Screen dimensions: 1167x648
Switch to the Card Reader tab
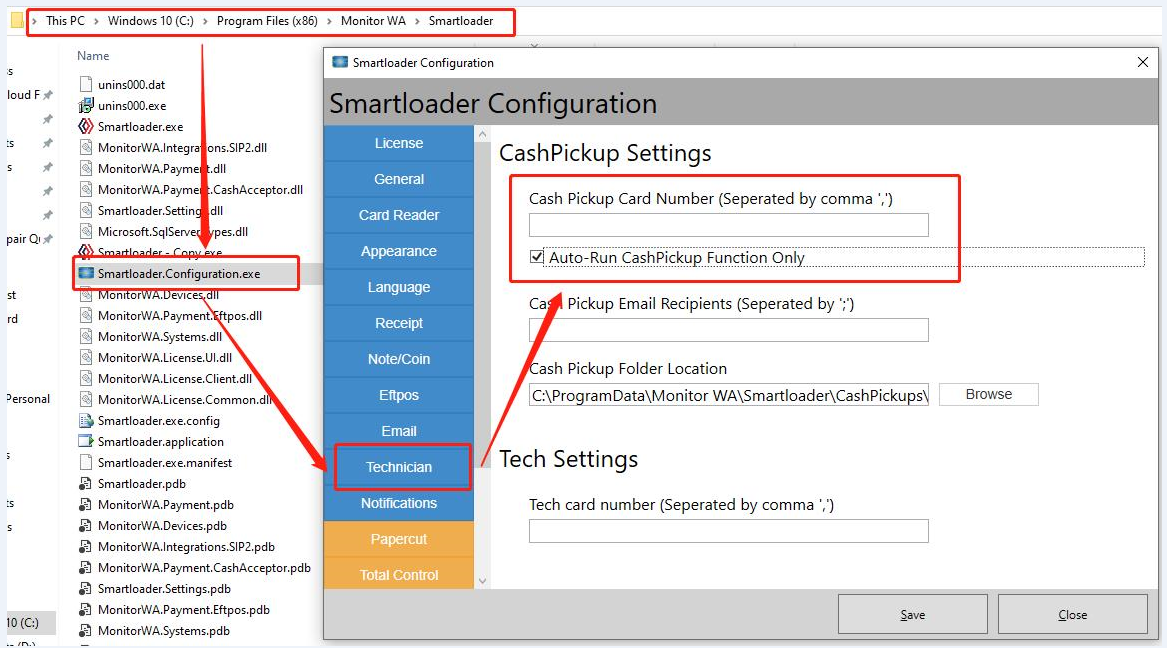coord(399,215)
